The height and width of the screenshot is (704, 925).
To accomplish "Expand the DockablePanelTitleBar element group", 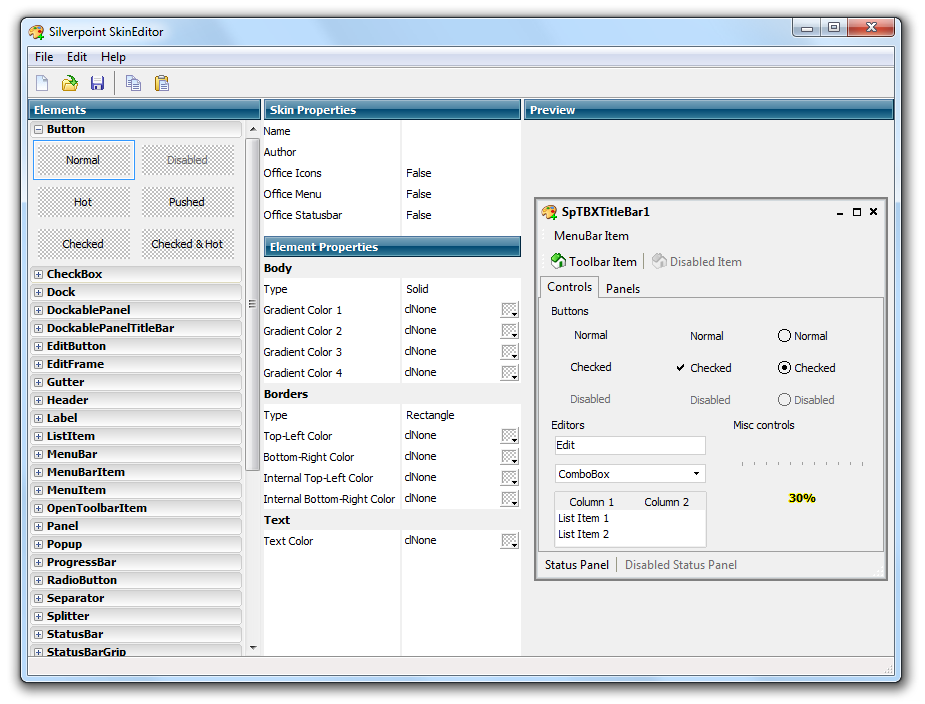I will pos(38,328).
